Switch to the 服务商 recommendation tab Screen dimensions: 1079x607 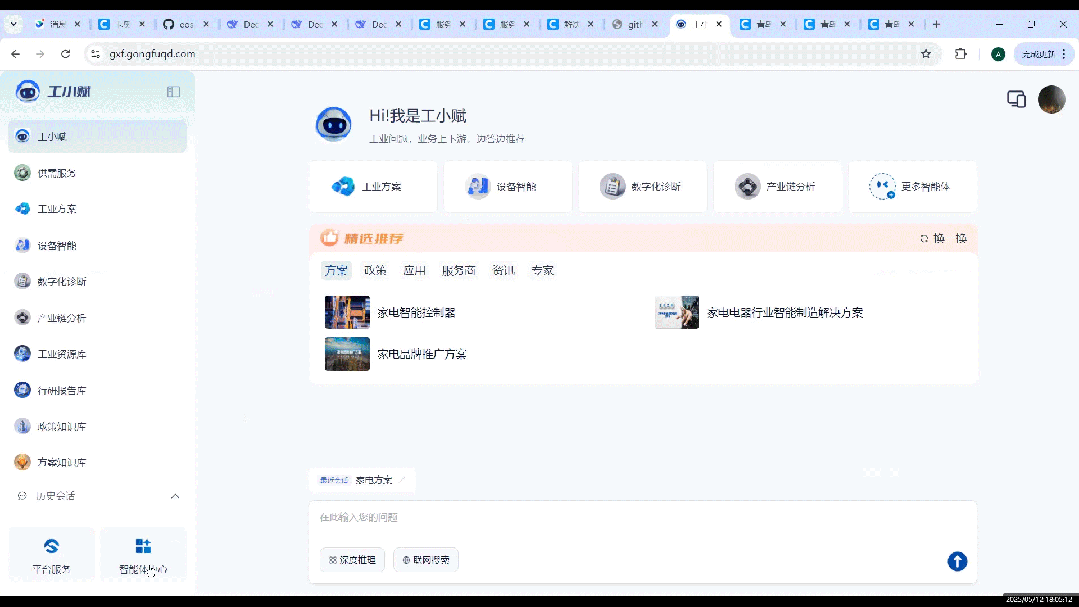tap(458, 270)
